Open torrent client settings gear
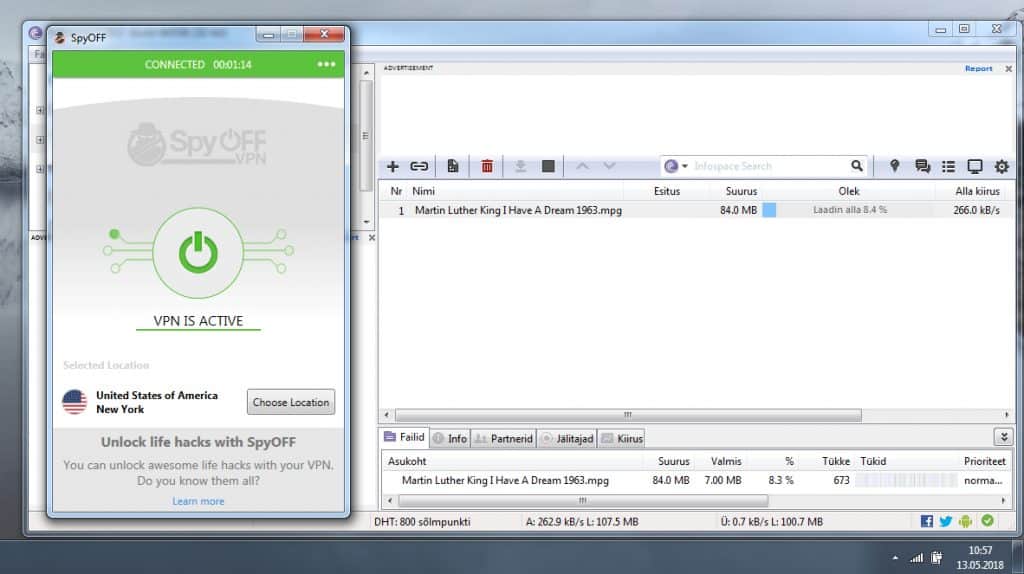This screenshot has height=574, width=1024. (x=1002, y=167)
